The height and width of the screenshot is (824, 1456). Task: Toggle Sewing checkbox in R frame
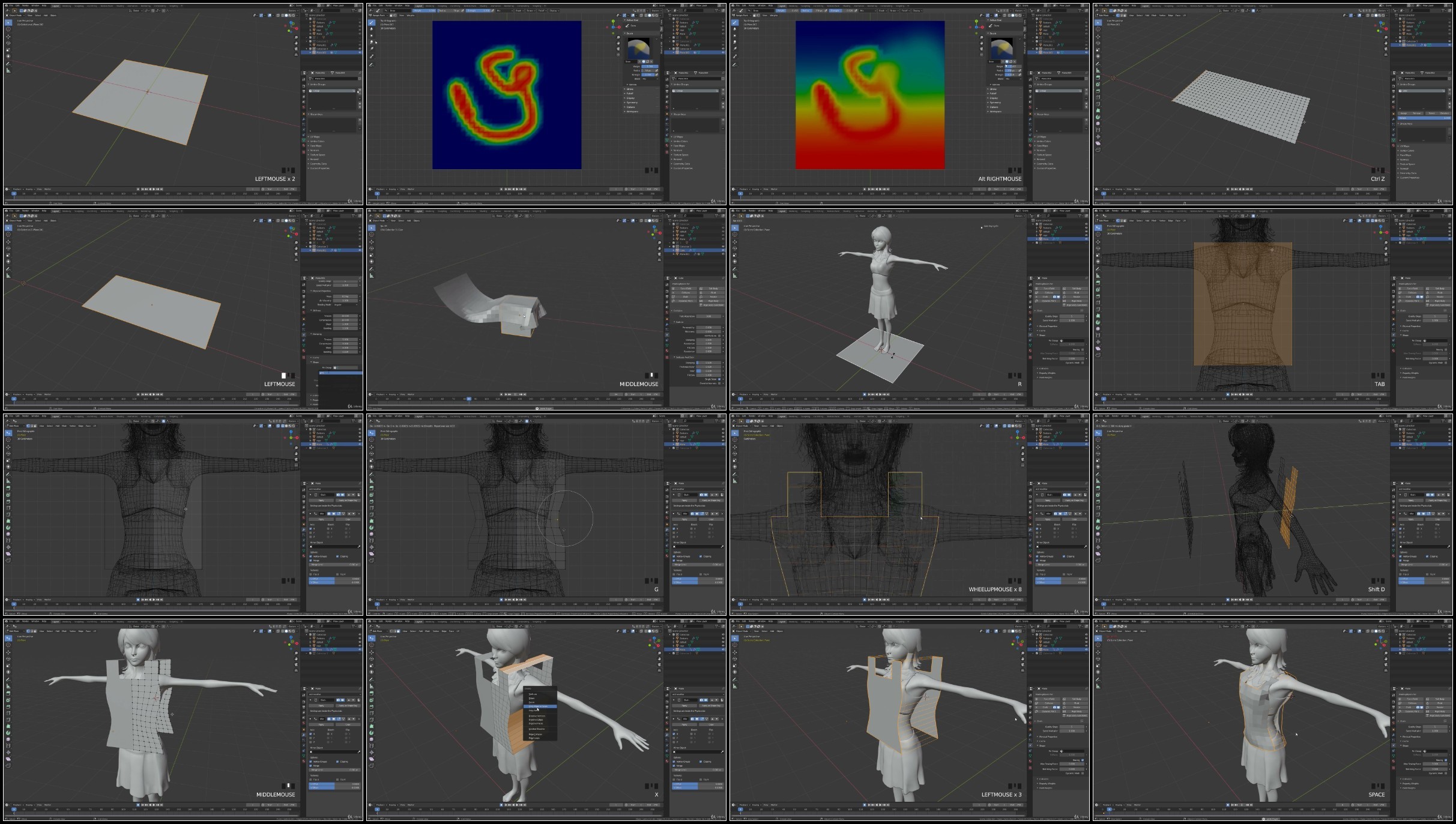[1083, 349]
